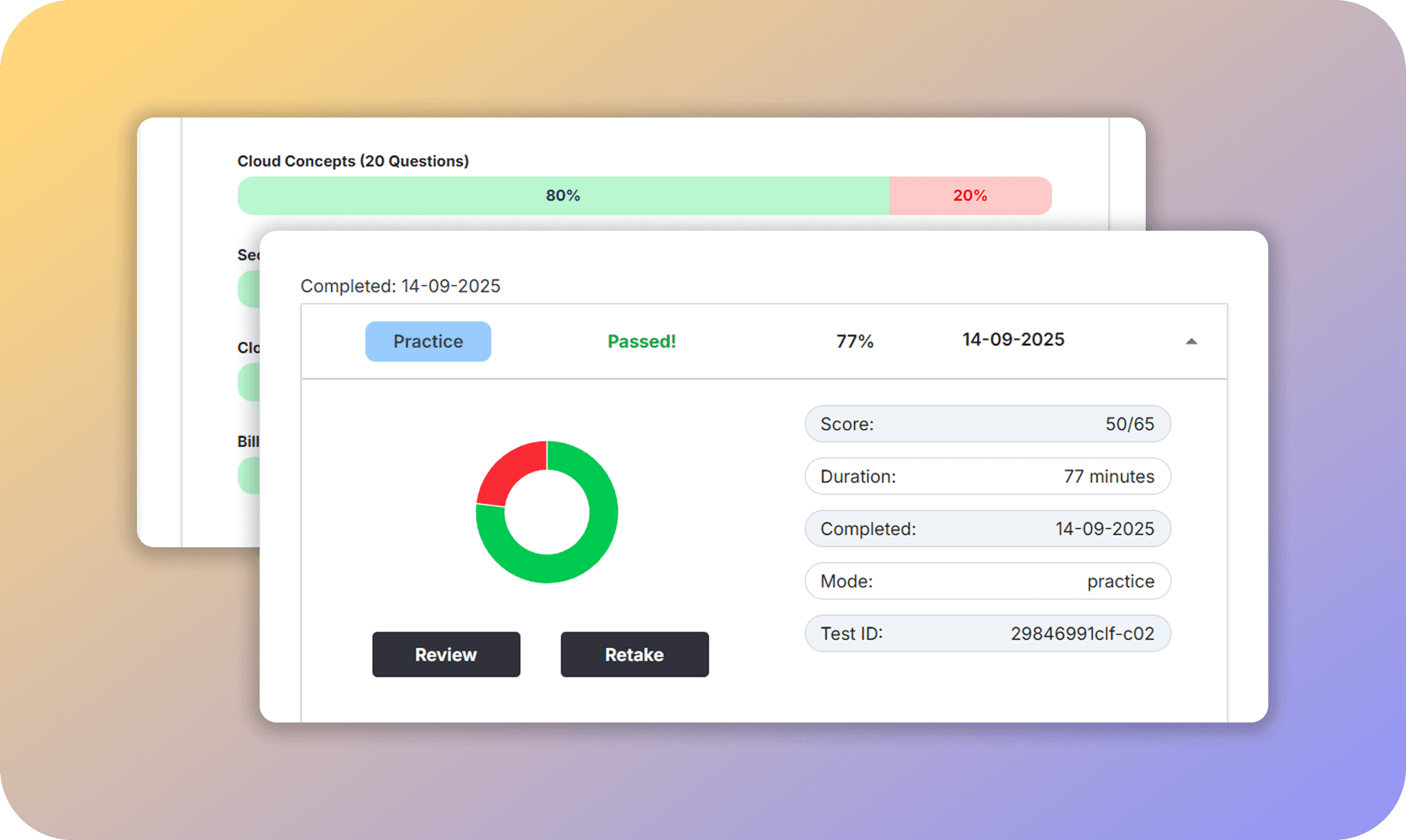Select the Practice mode badge
Image resolution: width=1406 pixels, height=840 pixels.
[428, 341]
